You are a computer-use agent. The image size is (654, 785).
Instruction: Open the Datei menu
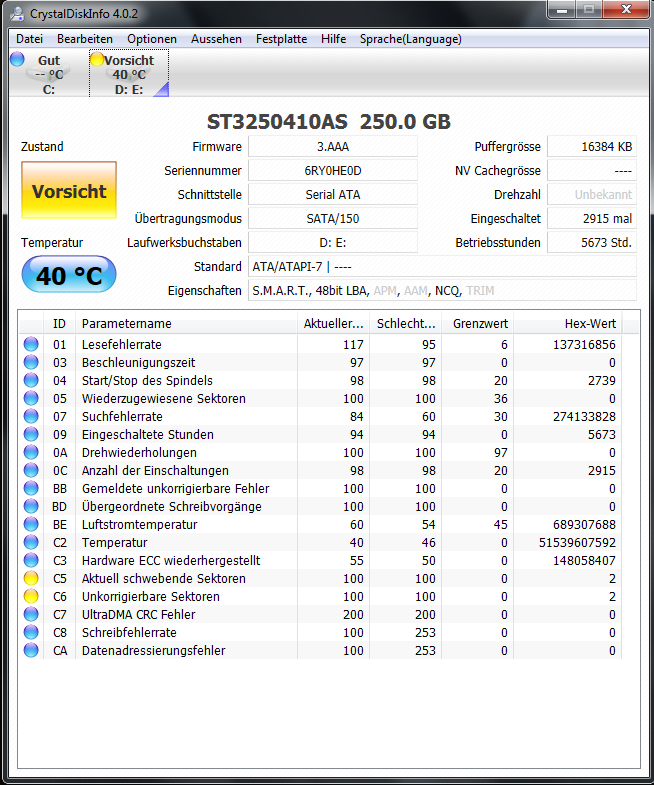[29, 39]
